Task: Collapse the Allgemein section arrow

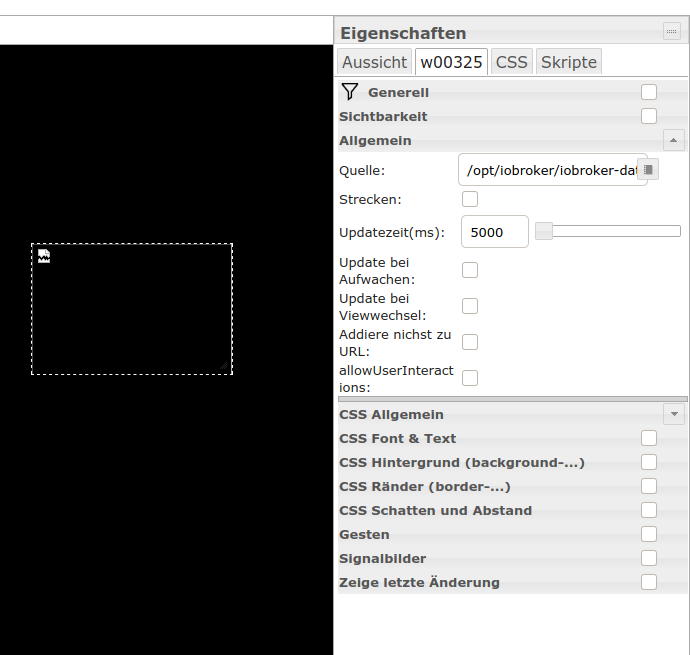Action: [674, 140]
